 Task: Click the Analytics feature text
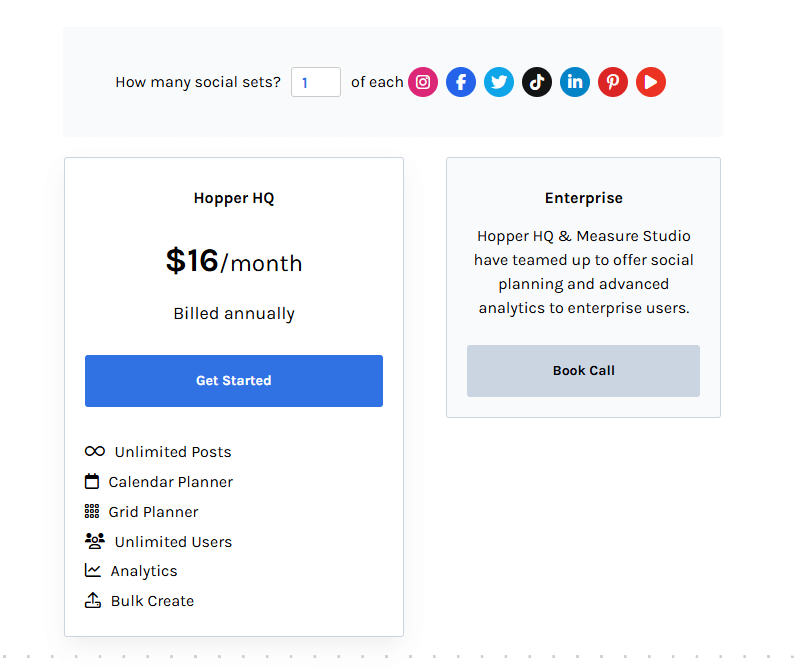pos(144,571)
